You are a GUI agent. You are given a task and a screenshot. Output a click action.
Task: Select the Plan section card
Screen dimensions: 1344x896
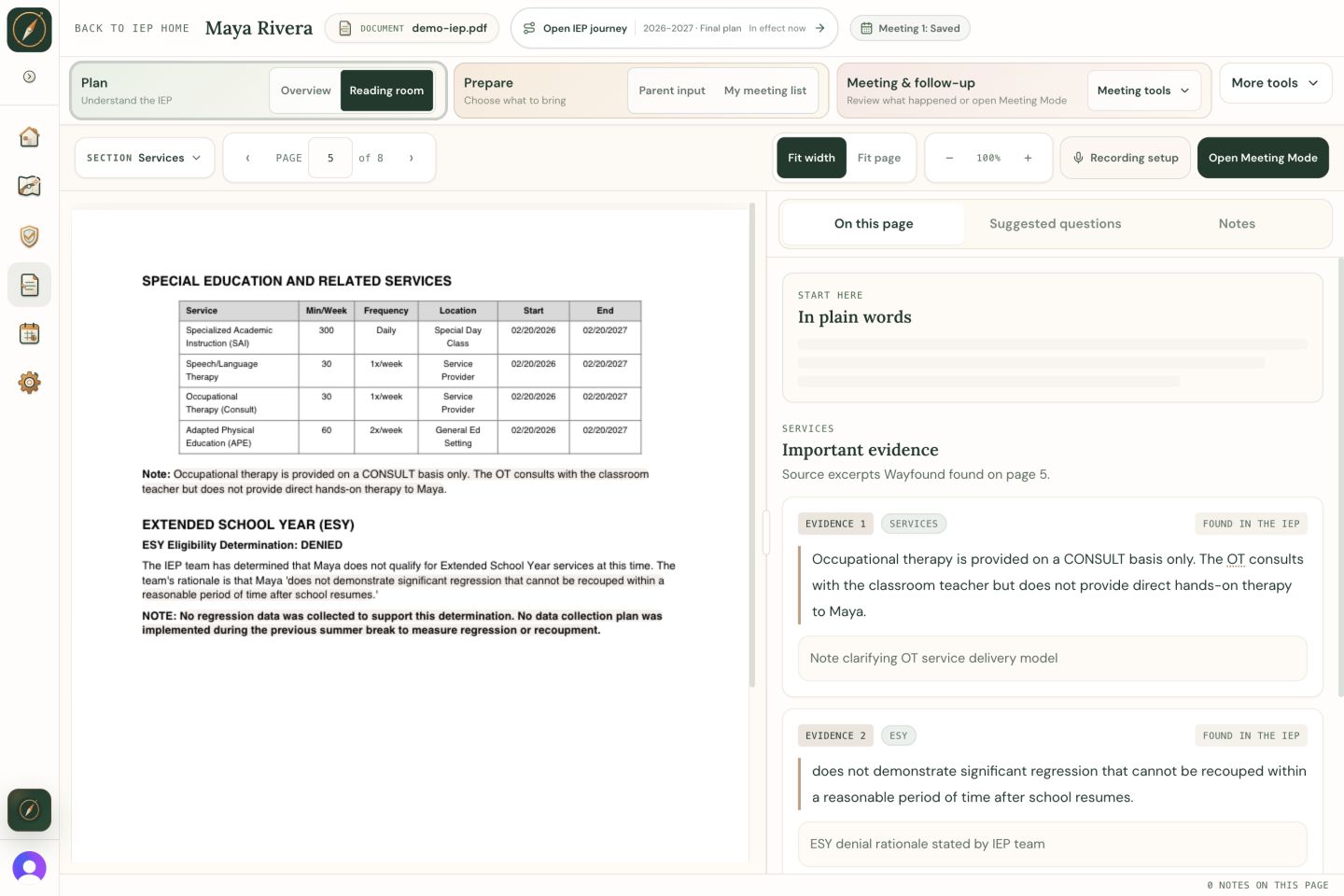coord(259,91)
